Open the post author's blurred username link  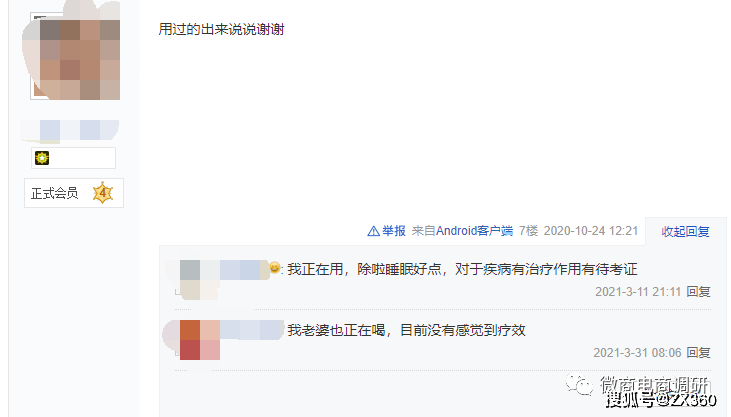pos(70,130)
